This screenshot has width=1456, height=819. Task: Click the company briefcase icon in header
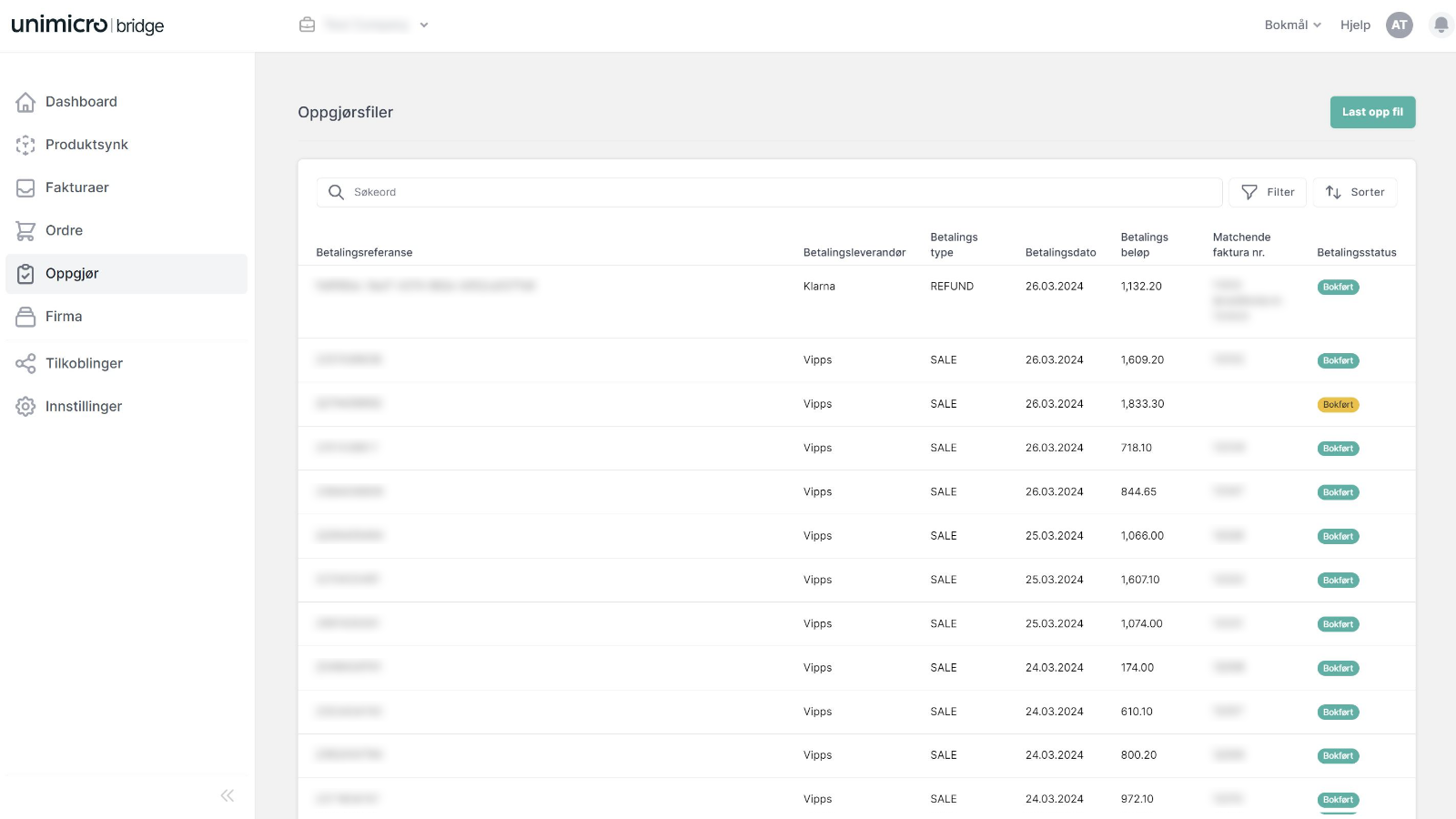pos(308,25)
